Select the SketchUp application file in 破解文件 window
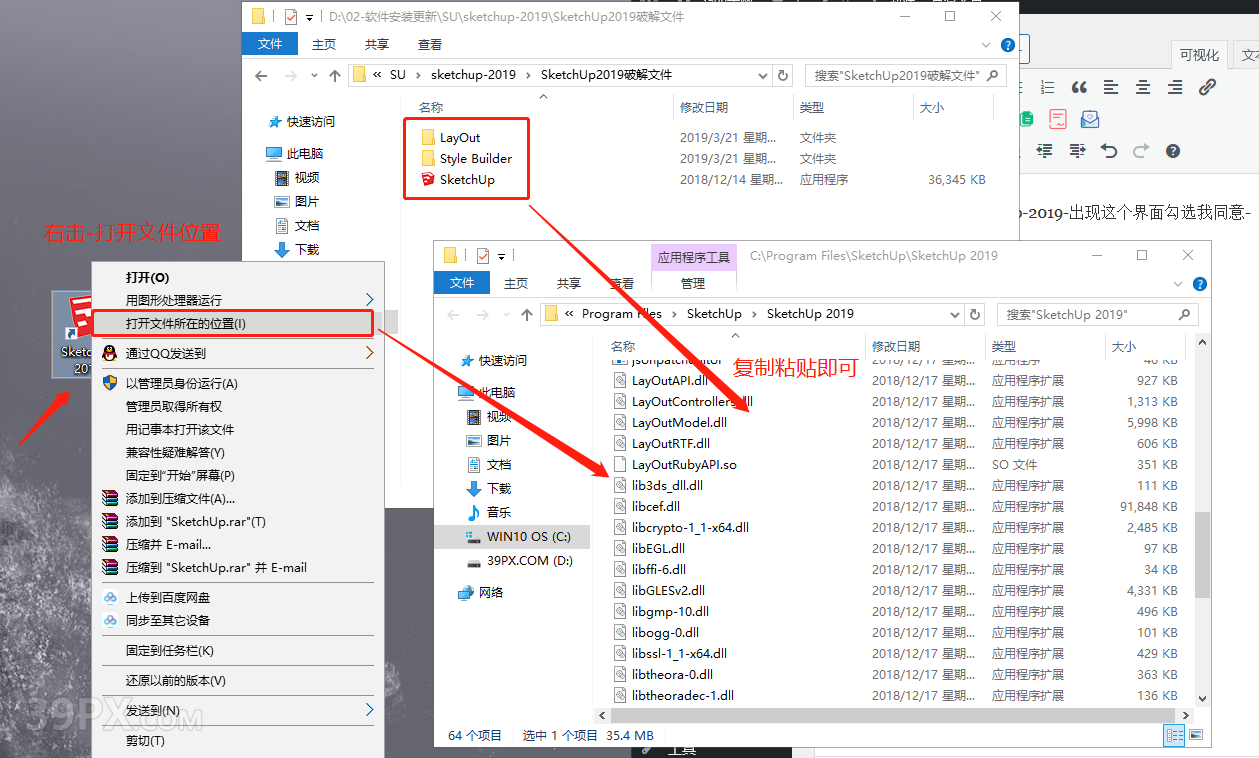Image resolution: width=1259 pixels, height=758 pixels. coord(467,180)
